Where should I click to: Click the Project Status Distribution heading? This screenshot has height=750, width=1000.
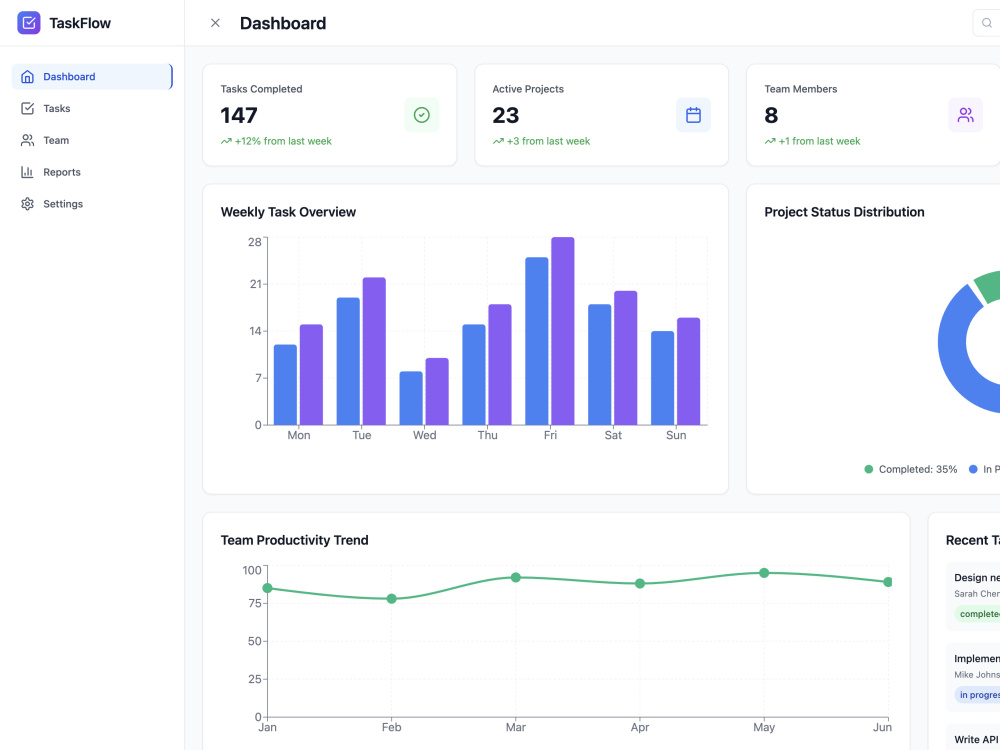coord(844,212)
